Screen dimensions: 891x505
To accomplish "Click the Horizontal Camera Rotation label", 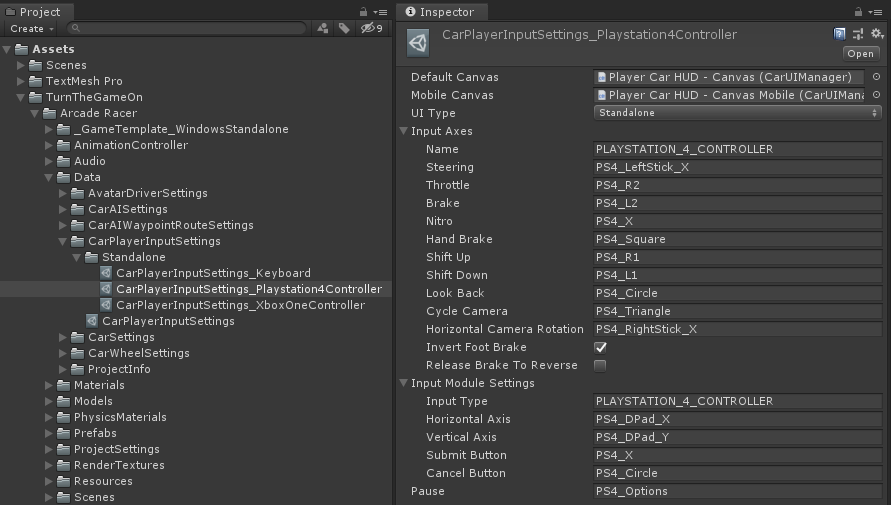I will click(x=505, y=329).
